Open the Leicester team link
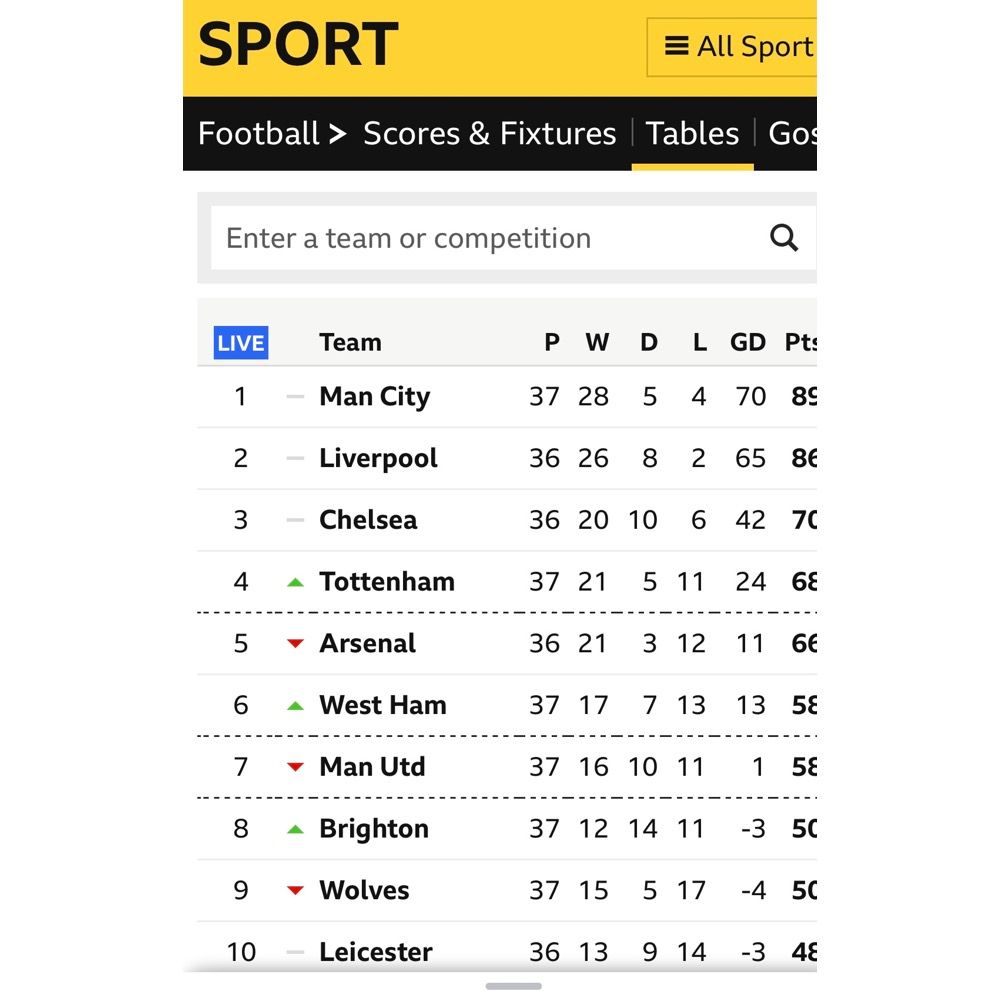Viewport: 1000px width, 1000px height. [x=376, y=952]
